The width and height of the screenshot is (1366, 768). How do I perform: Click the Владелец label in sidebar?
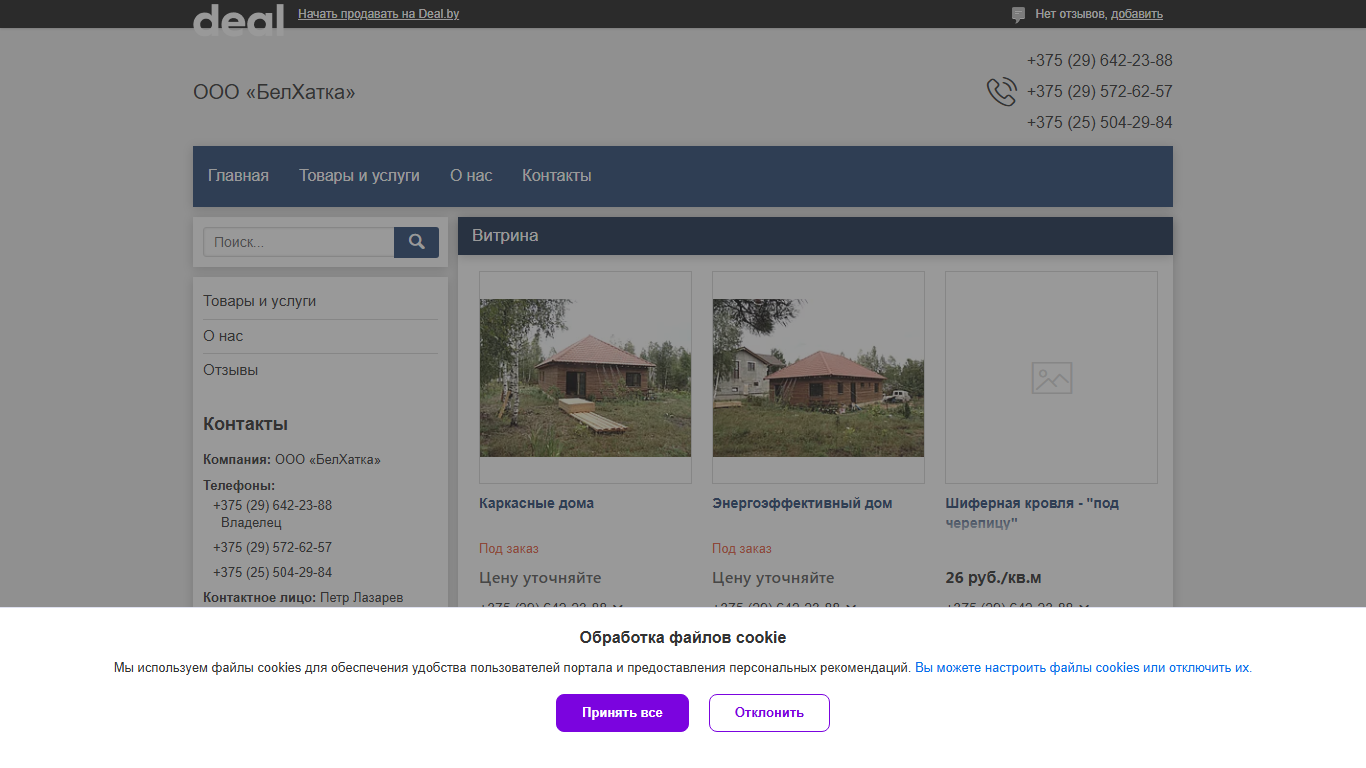251,523
